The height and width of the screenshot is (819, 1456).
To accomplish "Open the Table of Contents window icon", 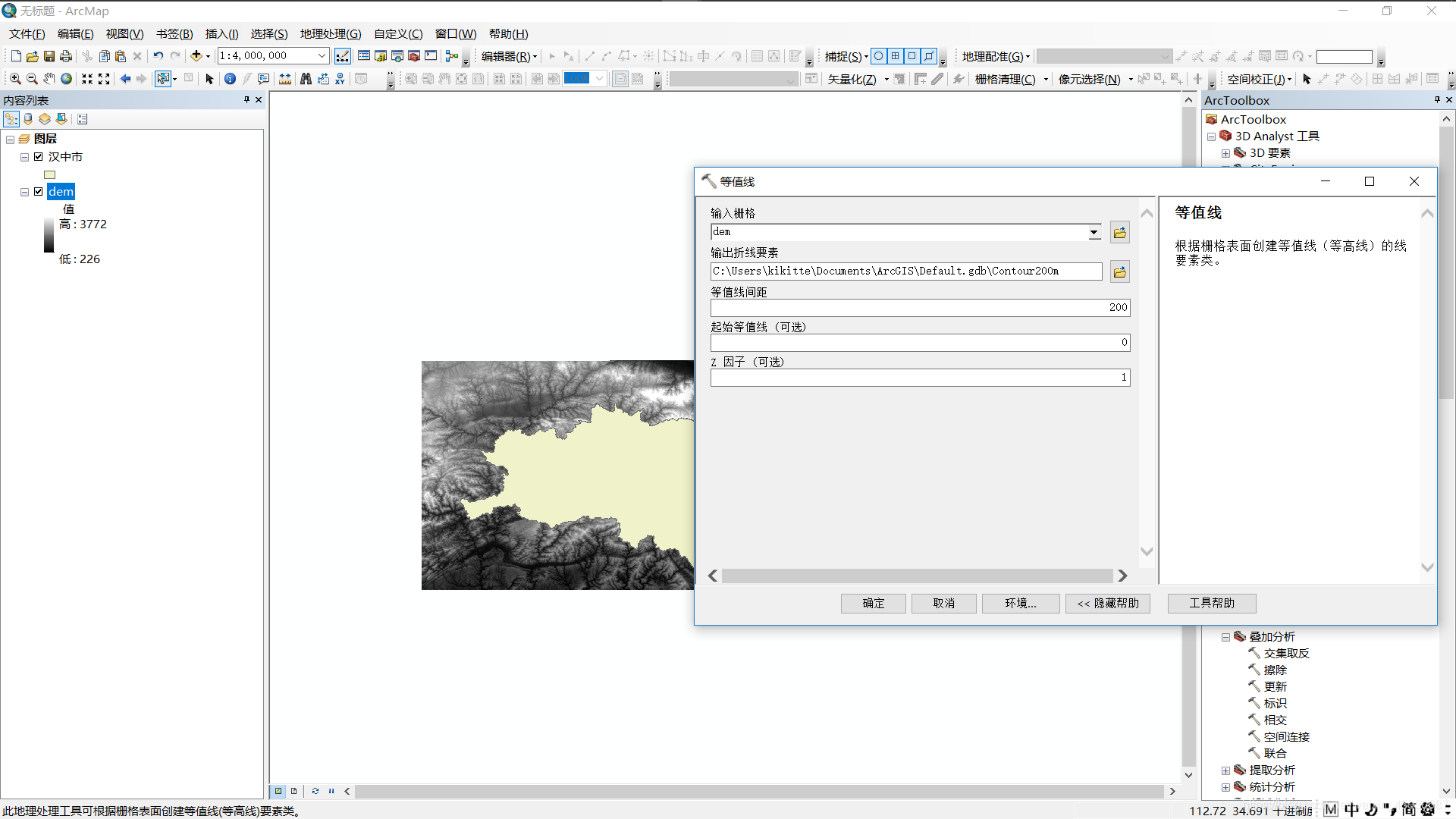I will (364, 56).
